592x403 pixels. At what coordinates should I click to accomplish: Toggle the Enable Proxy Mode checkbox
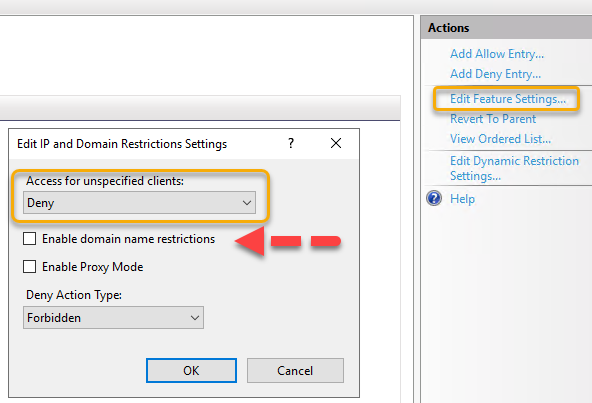pos(29,267)
